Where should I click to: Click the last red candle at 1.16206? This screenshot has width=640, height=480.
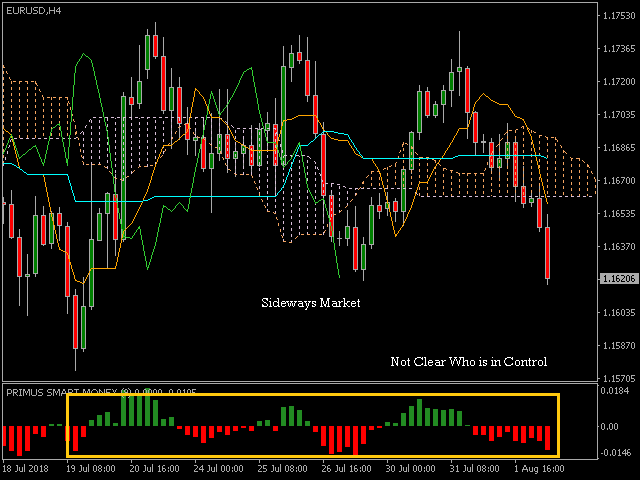(x=547, y=253)
